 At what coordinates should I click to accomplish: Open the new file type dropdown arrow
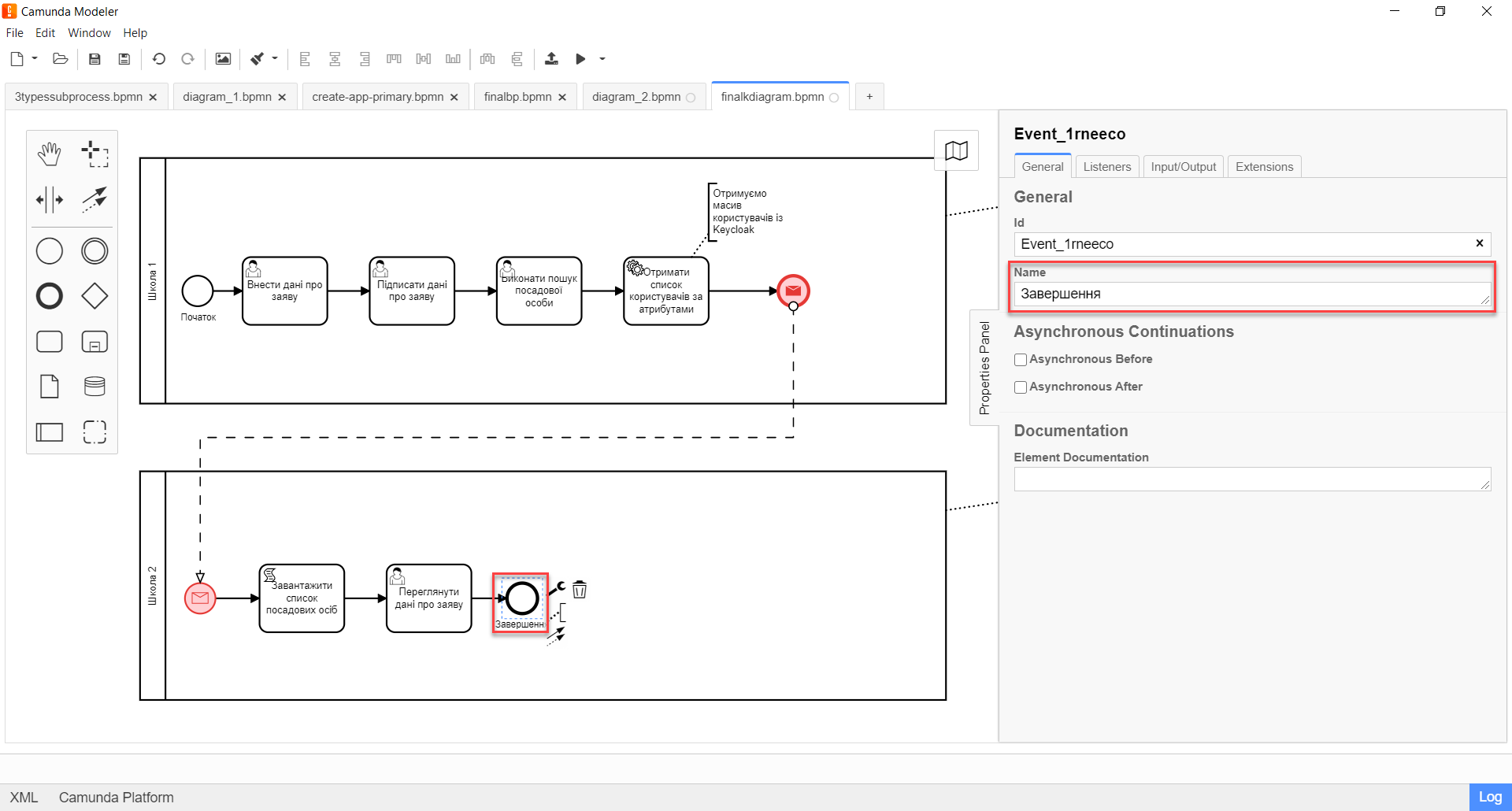point(35,59)
